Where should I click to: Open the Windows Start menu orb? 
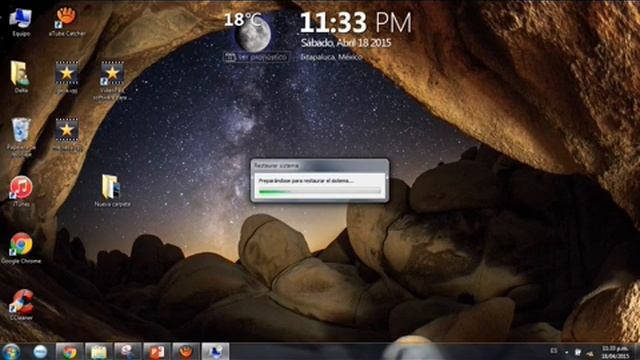[11, 352]
